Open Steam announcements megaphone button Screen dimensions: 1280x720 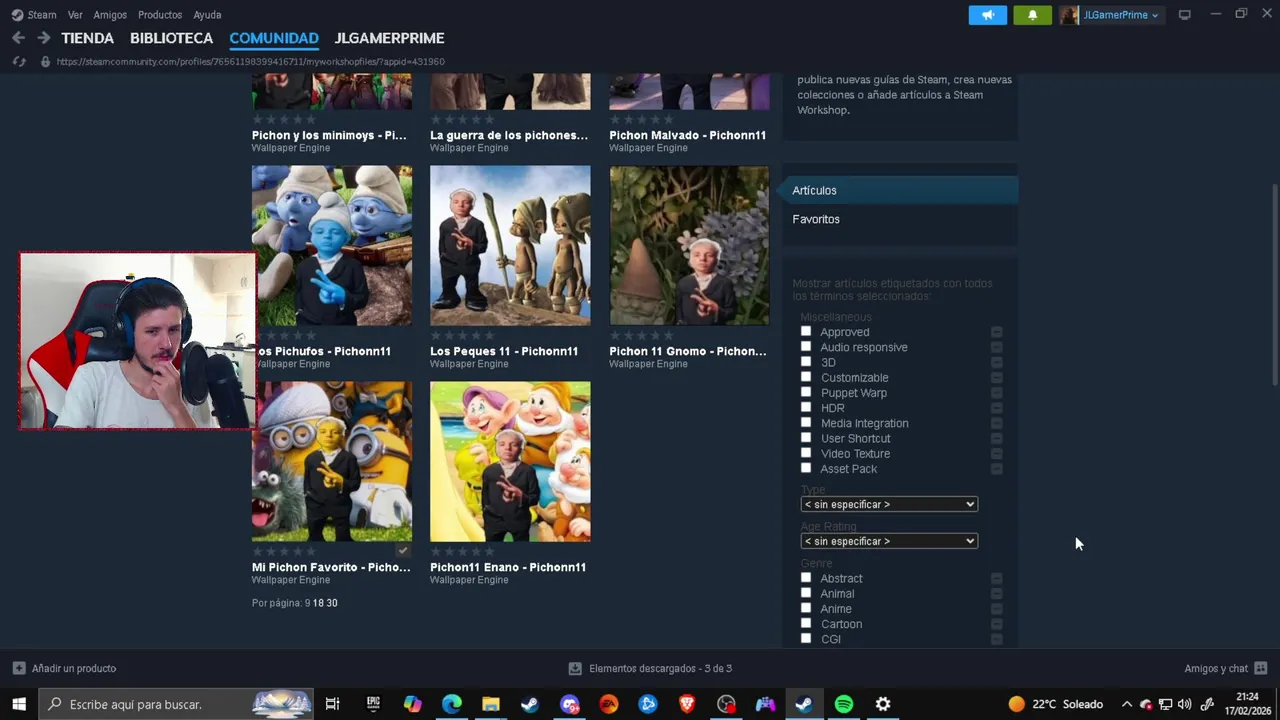click(987, 15)
